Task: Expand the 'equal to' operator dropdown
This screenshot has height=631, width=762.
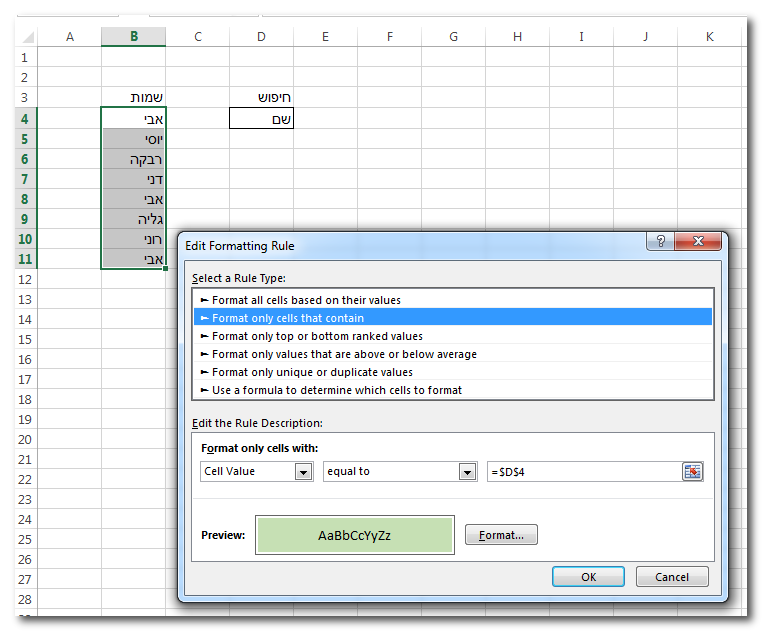Action: point(467,472)
